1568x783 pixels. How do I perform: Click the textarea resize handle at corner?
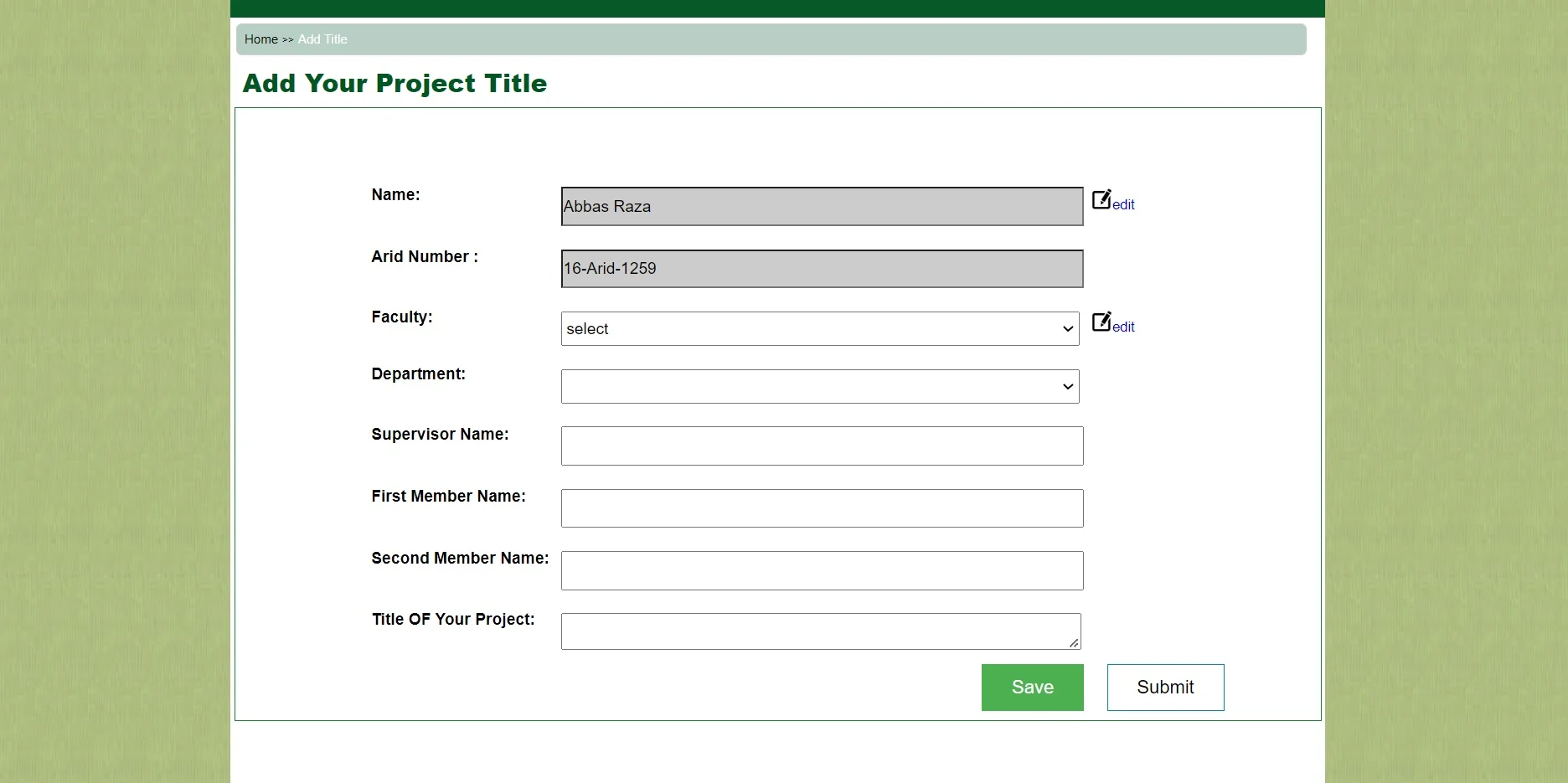tap(1073, 643)
